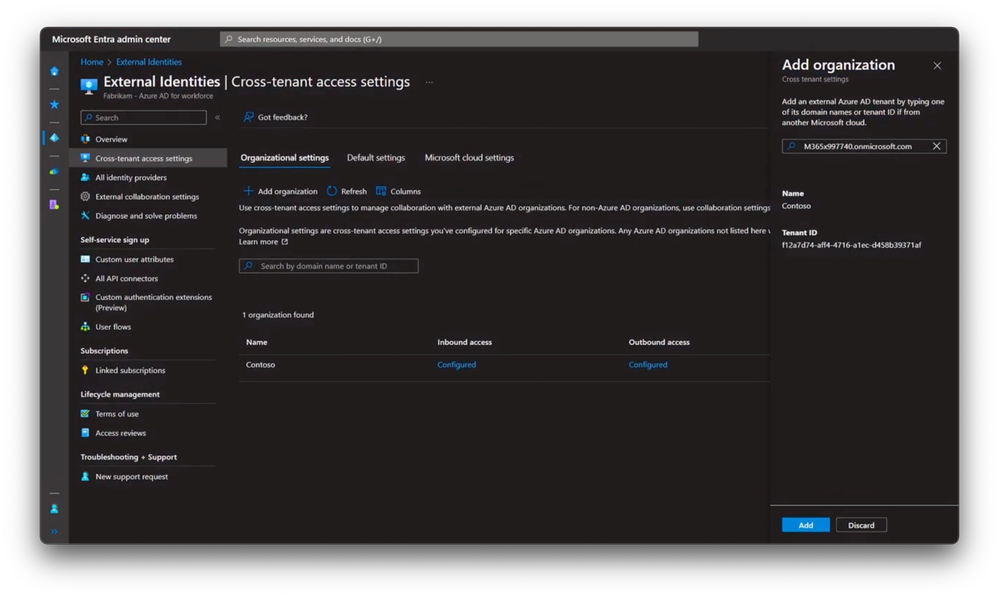Select the Identity diamond icon in left rail
The width and height of the screenshot is (999, 597).
tap(54, 138)
